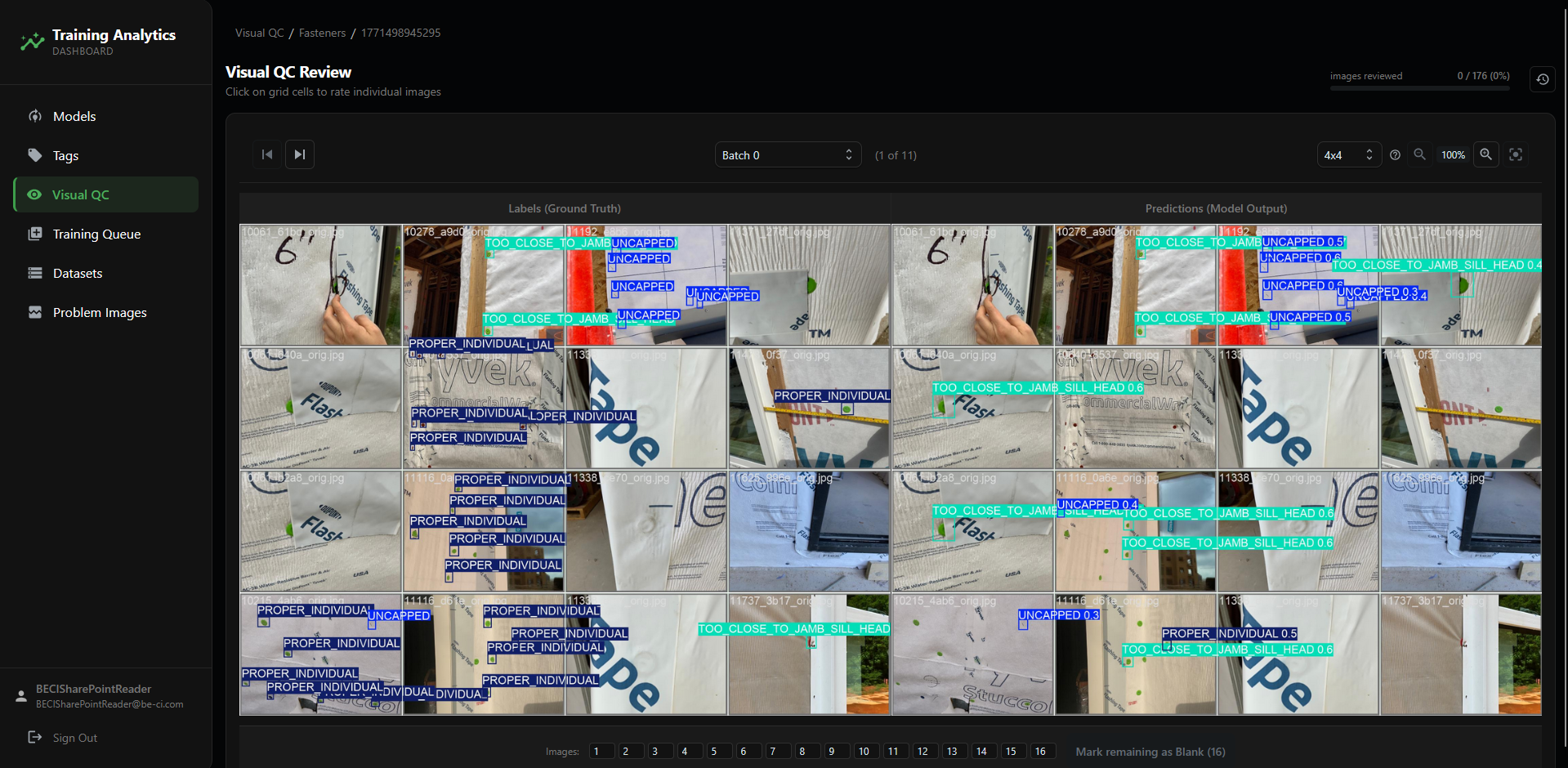Click the images reviewed progress bar
The width and height of the screenshot is (1568, 768).
[x=1419, y=88]
